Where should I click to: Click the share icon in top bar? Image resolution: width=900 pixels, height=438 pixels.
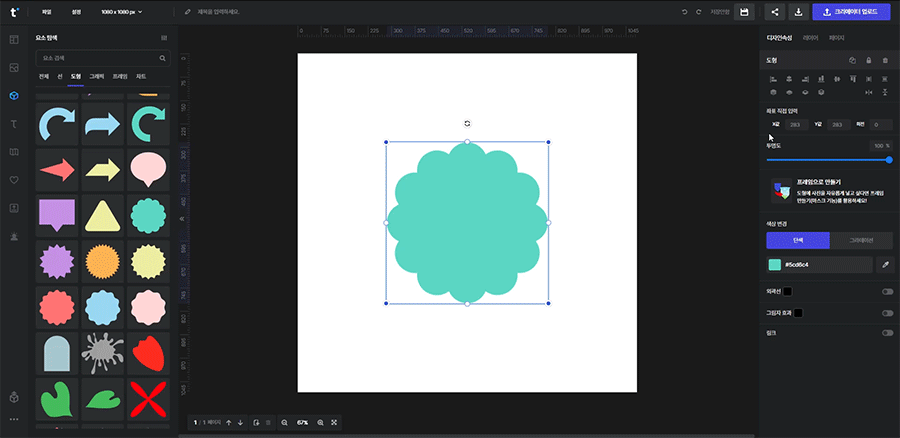(774, 12)
